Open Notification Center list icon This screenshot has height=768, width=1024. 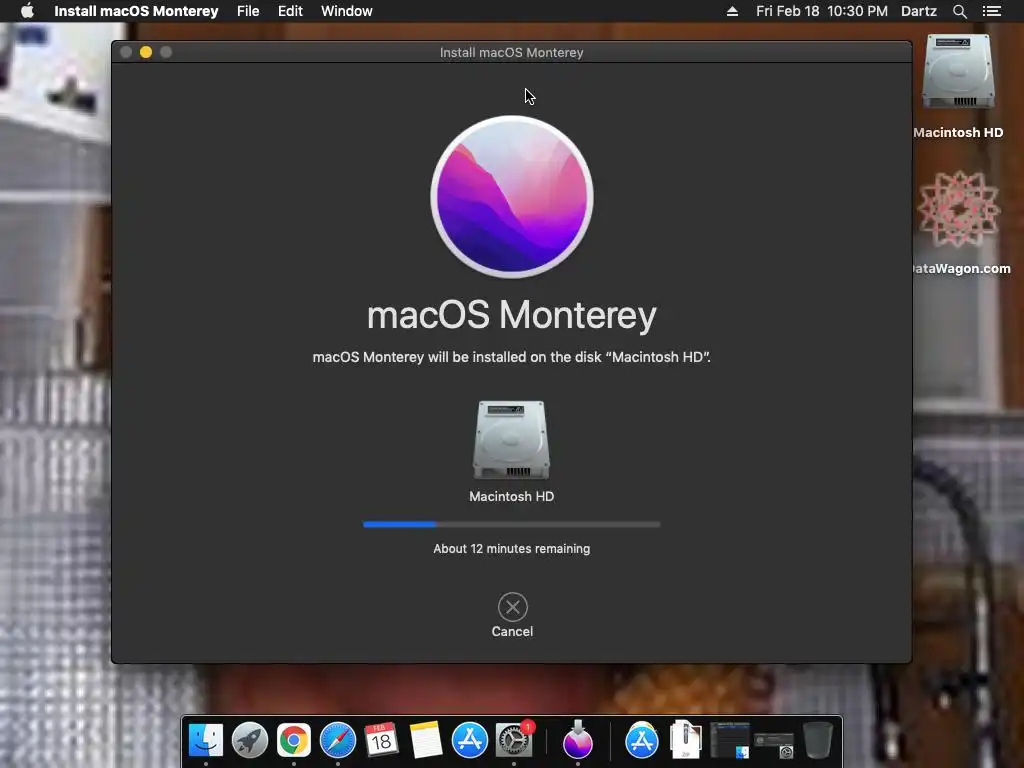[x=991, y=11]
